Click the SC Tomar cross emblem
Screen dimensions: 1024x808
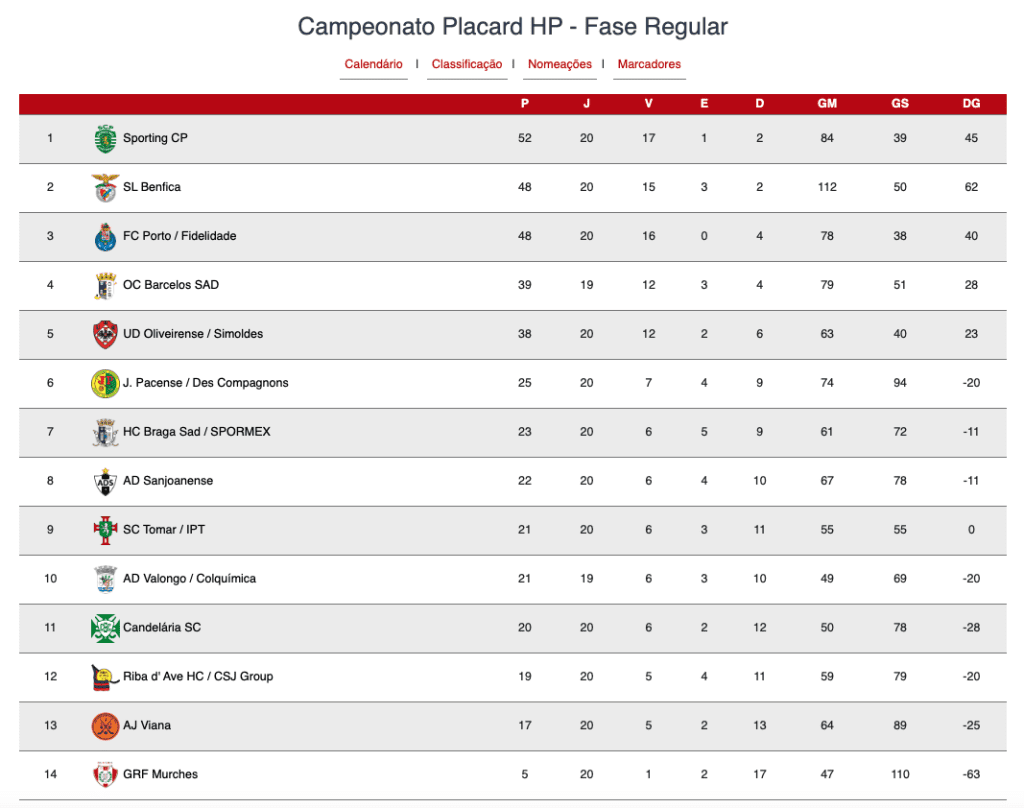click(x=105, y=530)
